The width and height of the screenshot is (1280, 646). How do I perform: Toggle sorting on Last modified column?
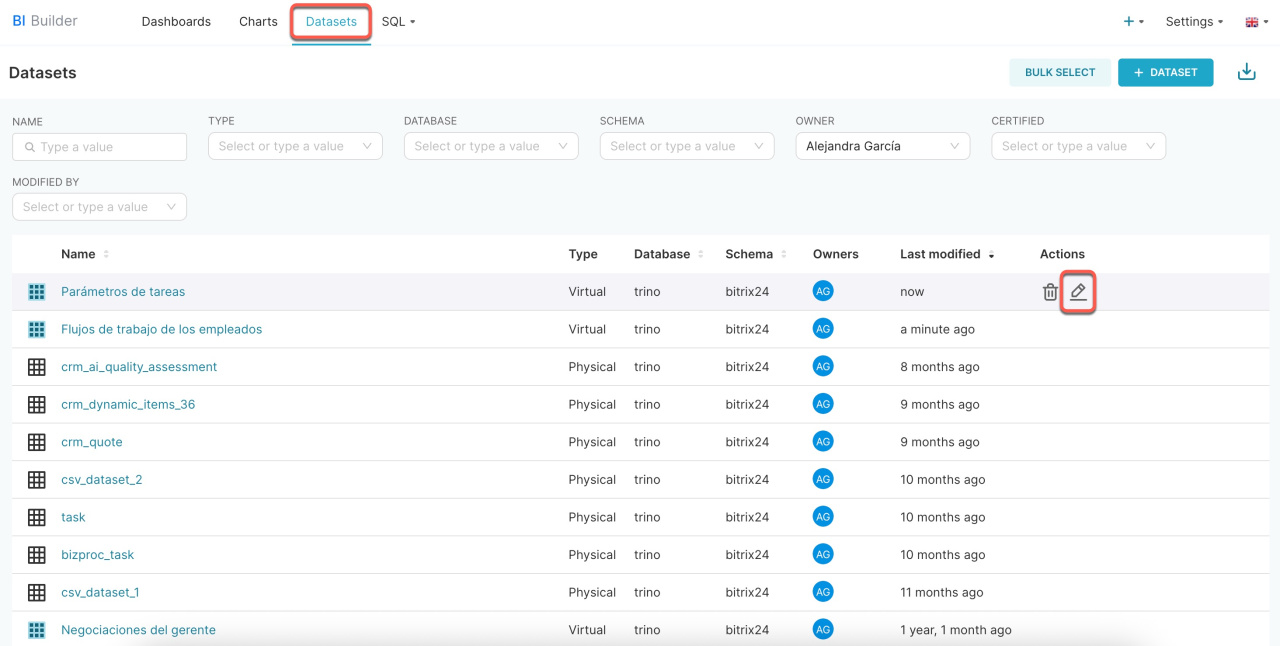pos(946,254)
